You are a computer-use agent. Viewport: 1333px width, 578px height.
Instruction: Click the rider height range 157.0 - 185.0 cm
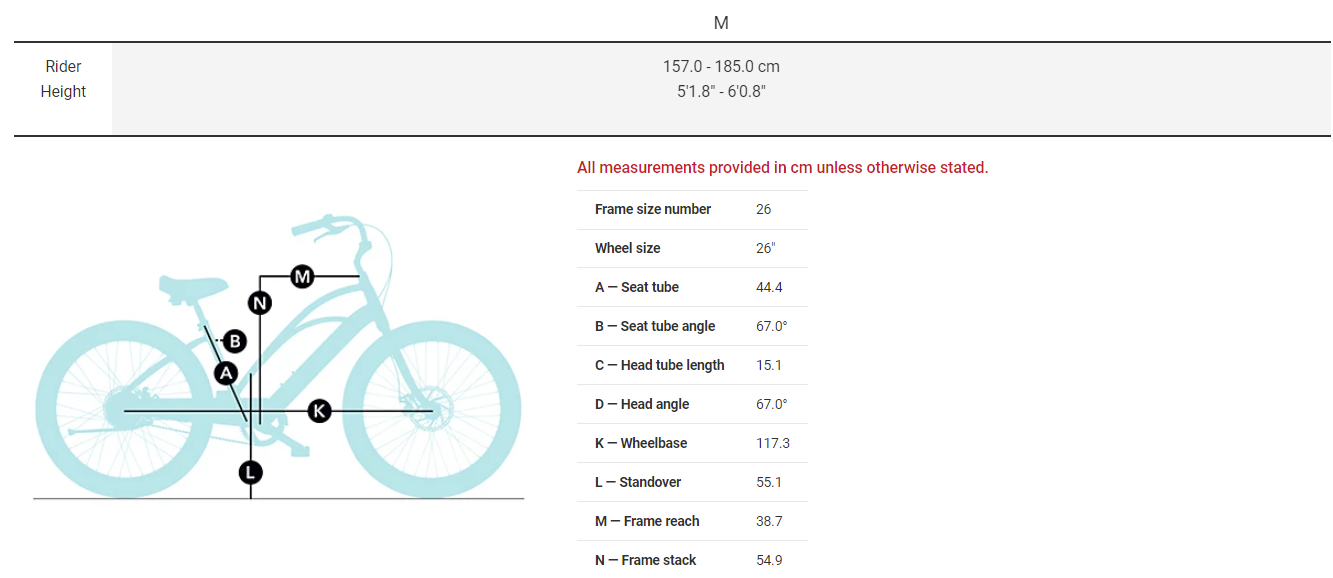click(x=721, y=67)
